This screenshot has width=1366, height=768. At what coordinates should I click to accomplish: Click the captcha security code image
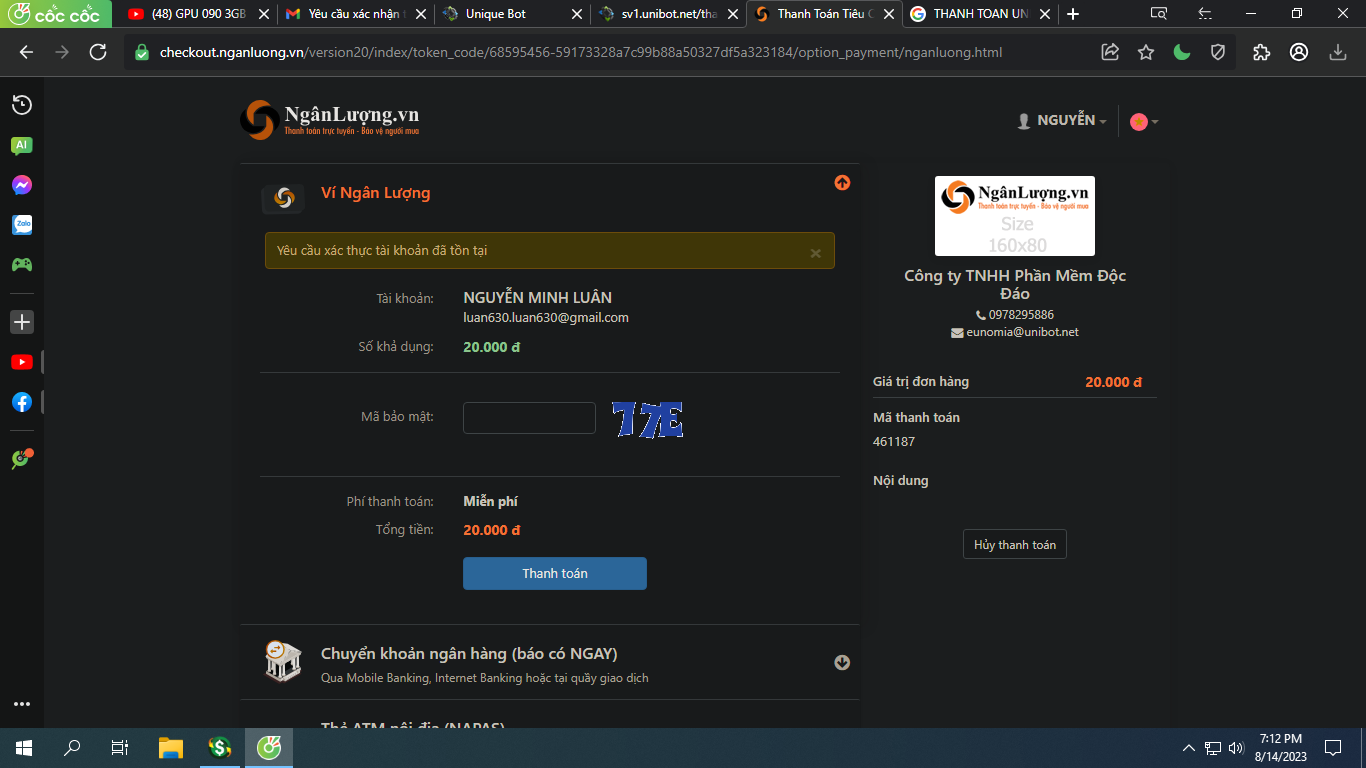point(648,419)
